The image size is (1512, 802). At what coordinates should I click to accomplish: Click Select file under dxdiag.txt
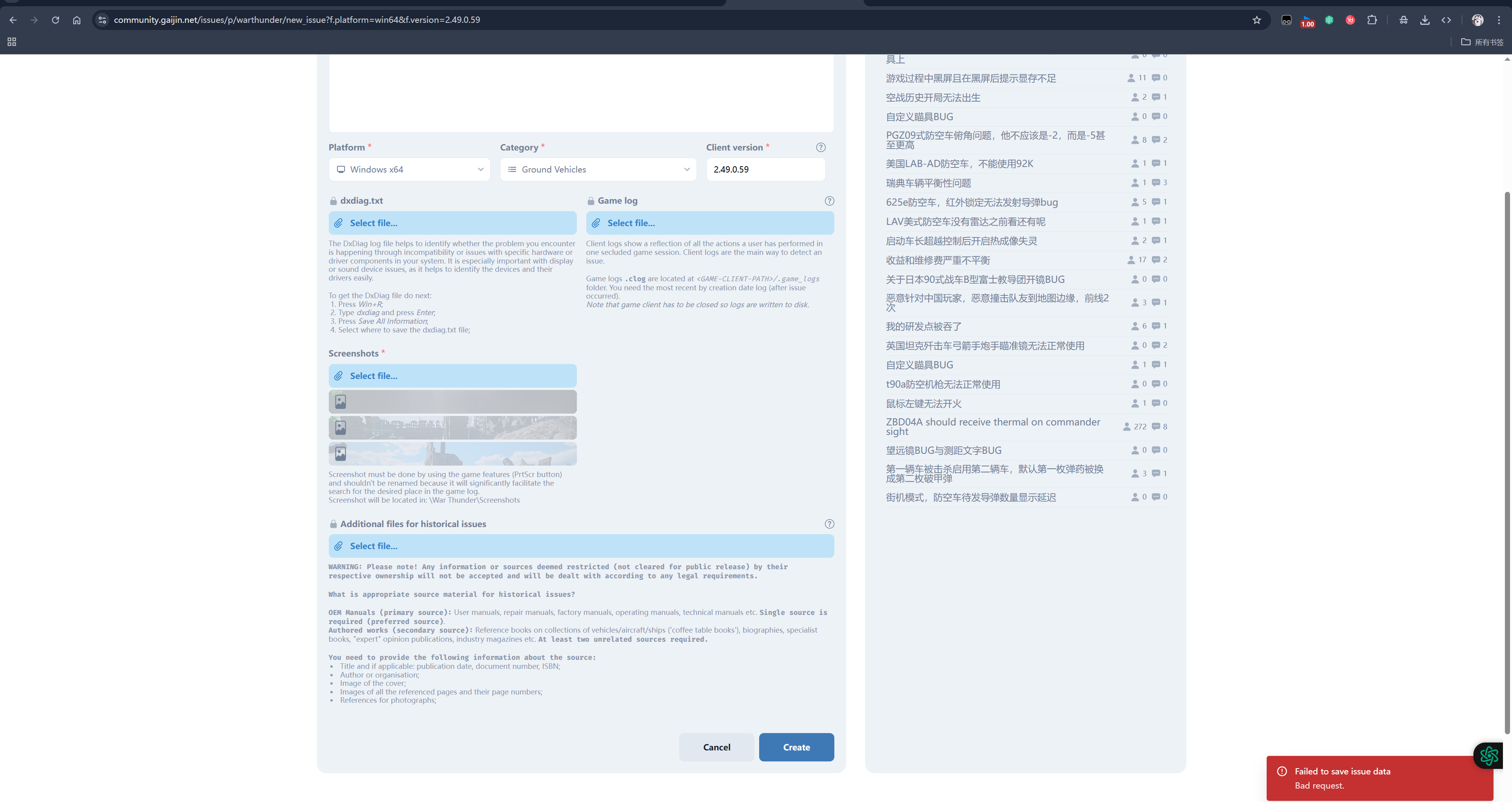click(452, 223)
